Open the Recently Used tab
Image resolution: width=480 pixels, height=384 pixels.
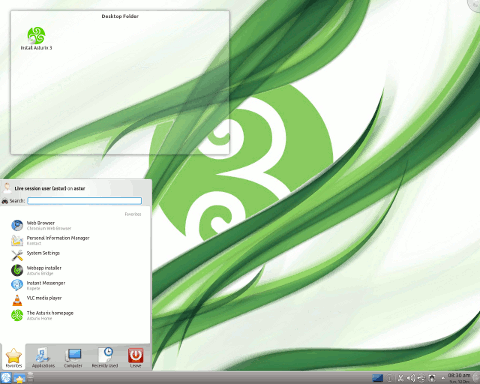pyautogui.click(x=105, y=358)
